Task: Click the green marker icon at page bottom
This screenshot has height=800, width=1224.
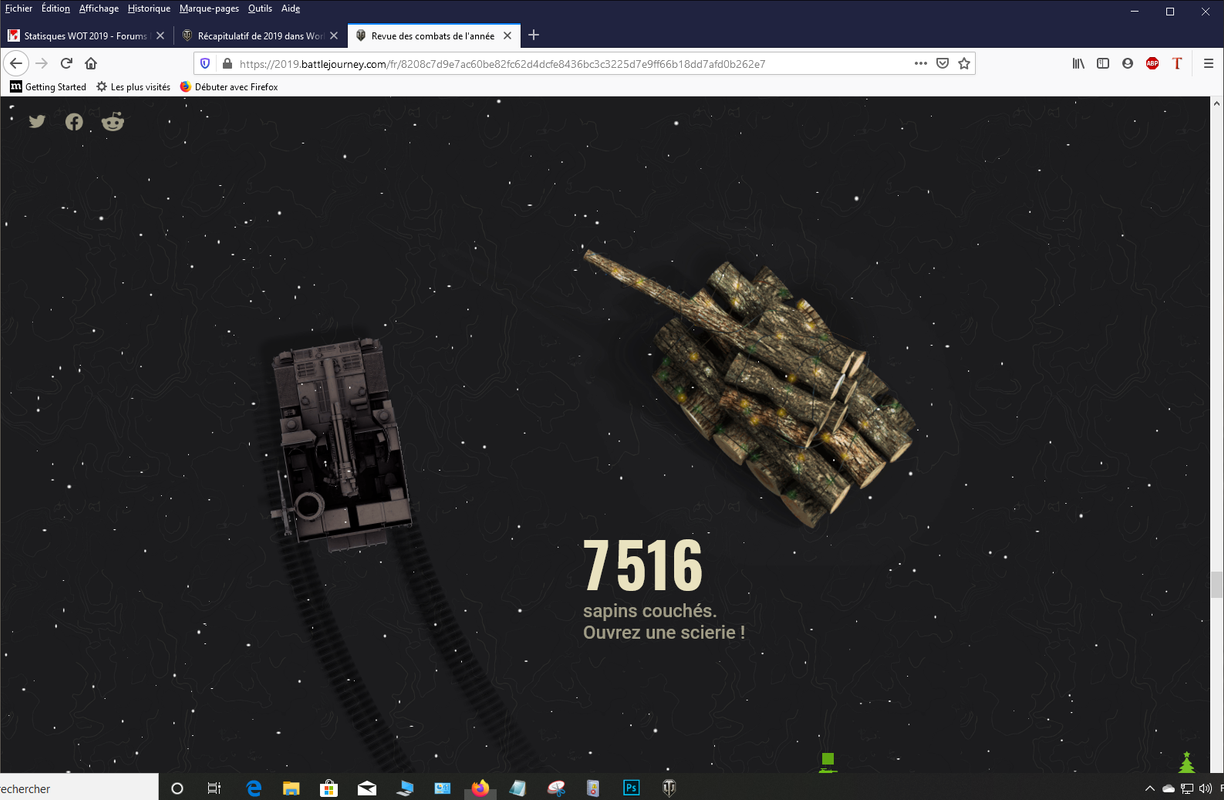Action: point(828,763)
